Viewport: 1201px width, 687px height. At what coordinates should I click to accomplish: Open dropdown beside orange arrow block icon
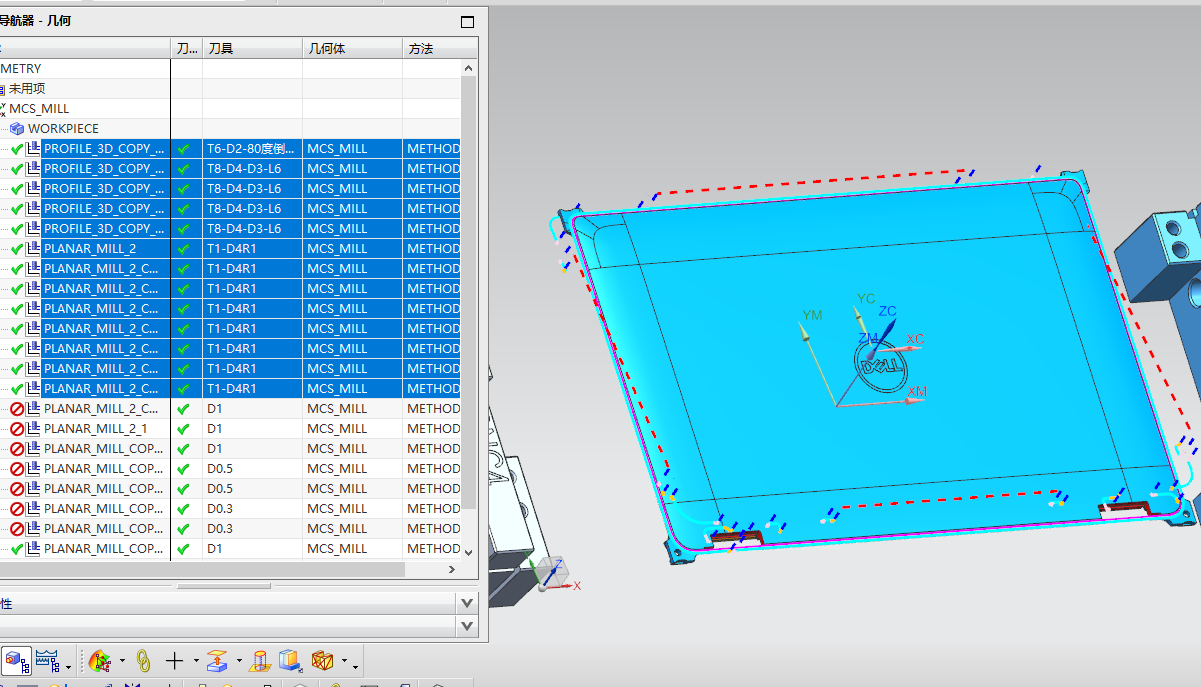tap(239, 661)
